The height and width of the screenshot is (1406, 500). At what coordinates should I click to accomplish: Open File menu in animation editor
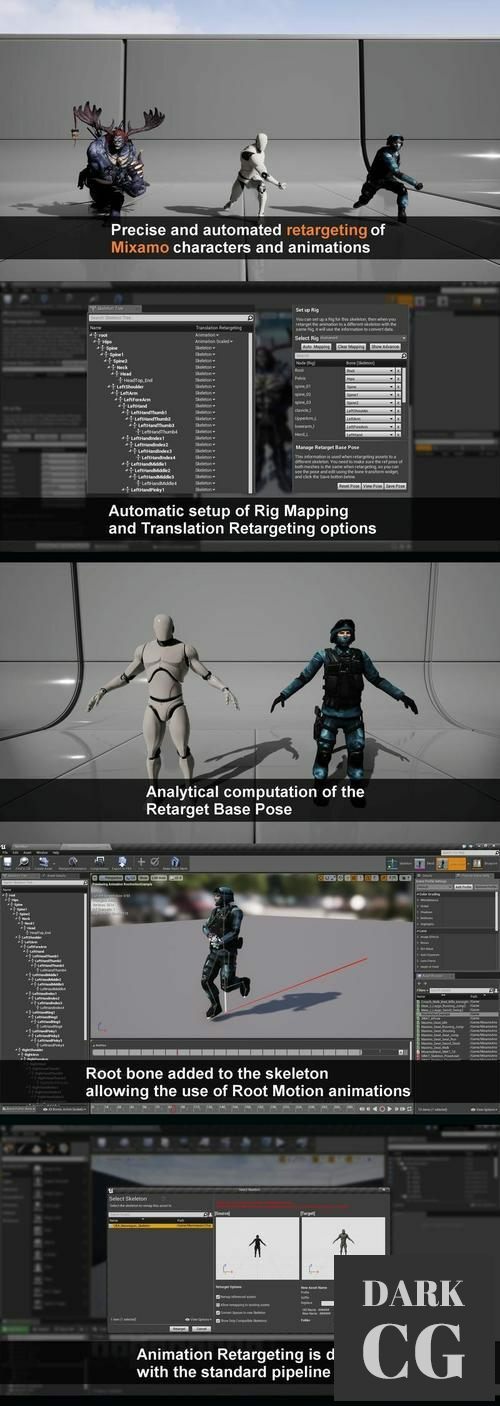4,851
